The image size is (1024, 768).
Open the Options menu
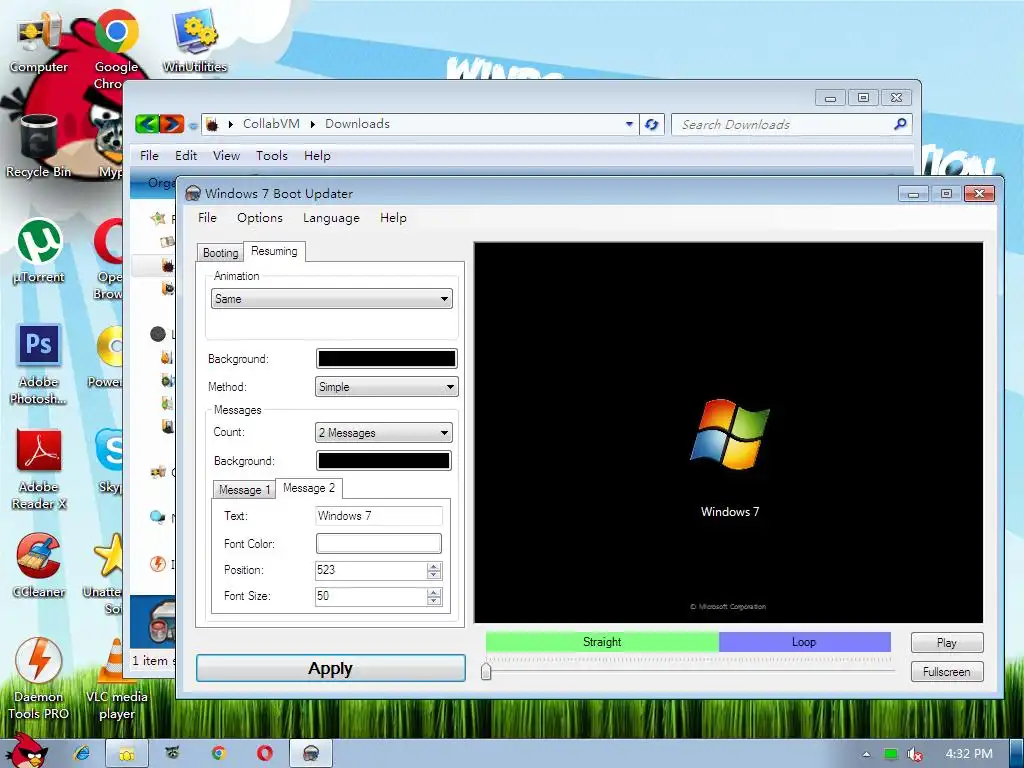click(260, 217)
